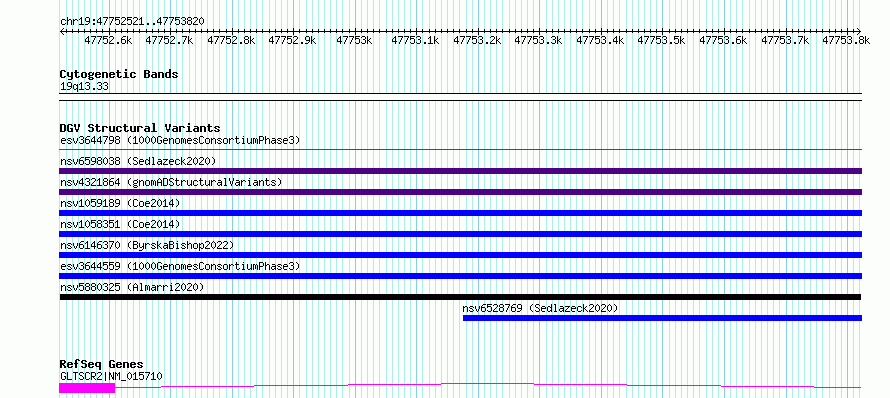Open variant nsv4321864 (gnomADStructuralVariants) label
The height and width of the screenshot is (398, 890).
click(171, 182)
